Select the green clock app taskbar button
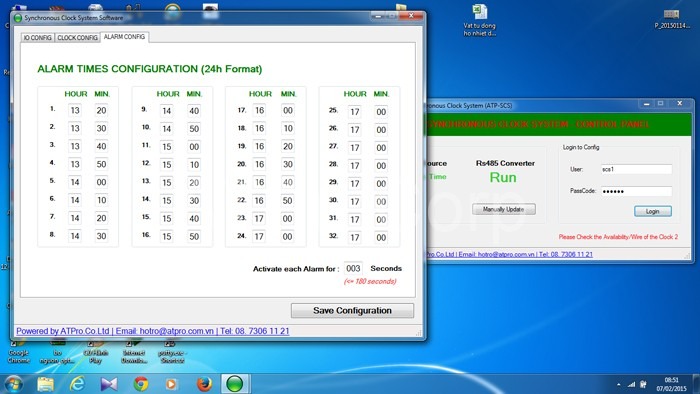Viewport: 700px width, 394px height. [235, 384]
